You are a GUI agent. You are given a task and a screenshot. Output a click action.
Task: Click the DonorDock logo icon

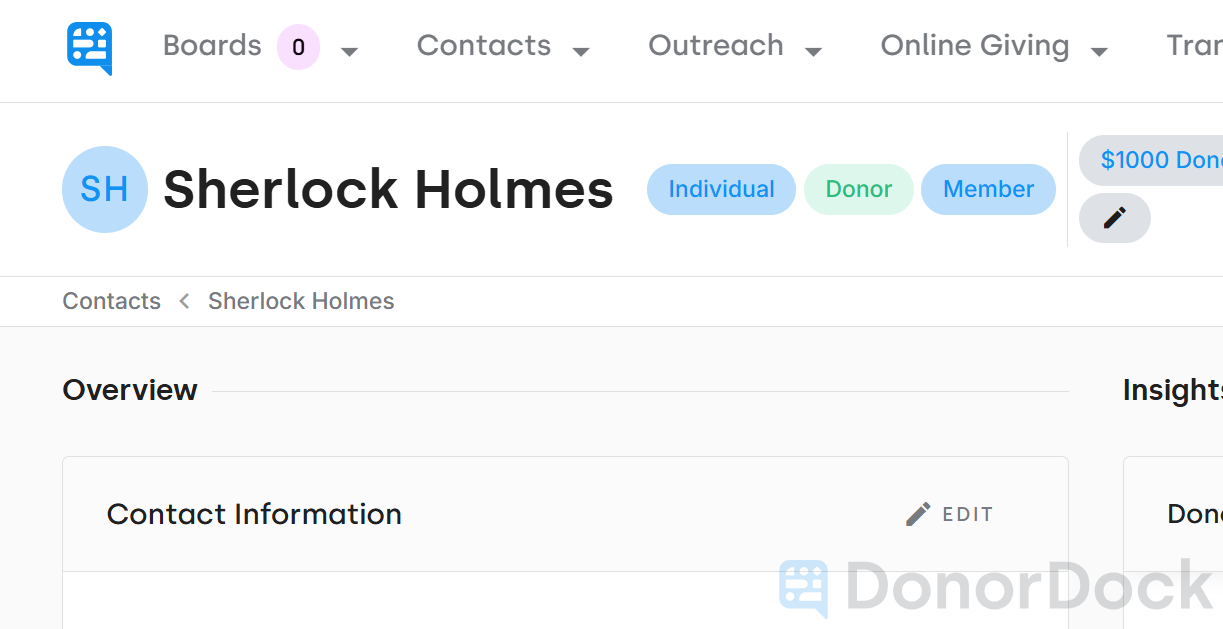coord(88,46)
